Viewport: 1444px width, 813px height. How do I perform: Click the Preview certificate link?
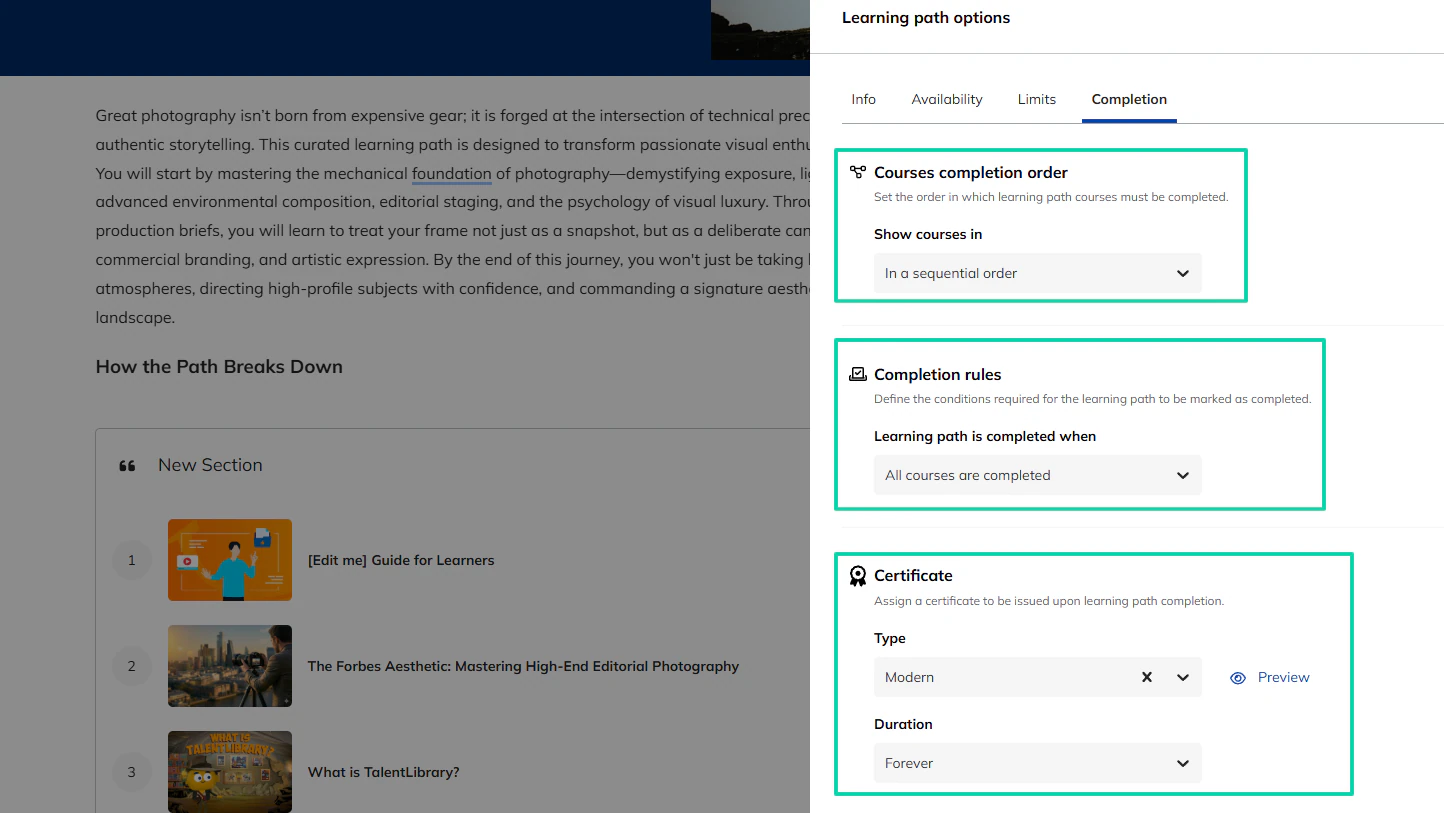pos(1283,677)
